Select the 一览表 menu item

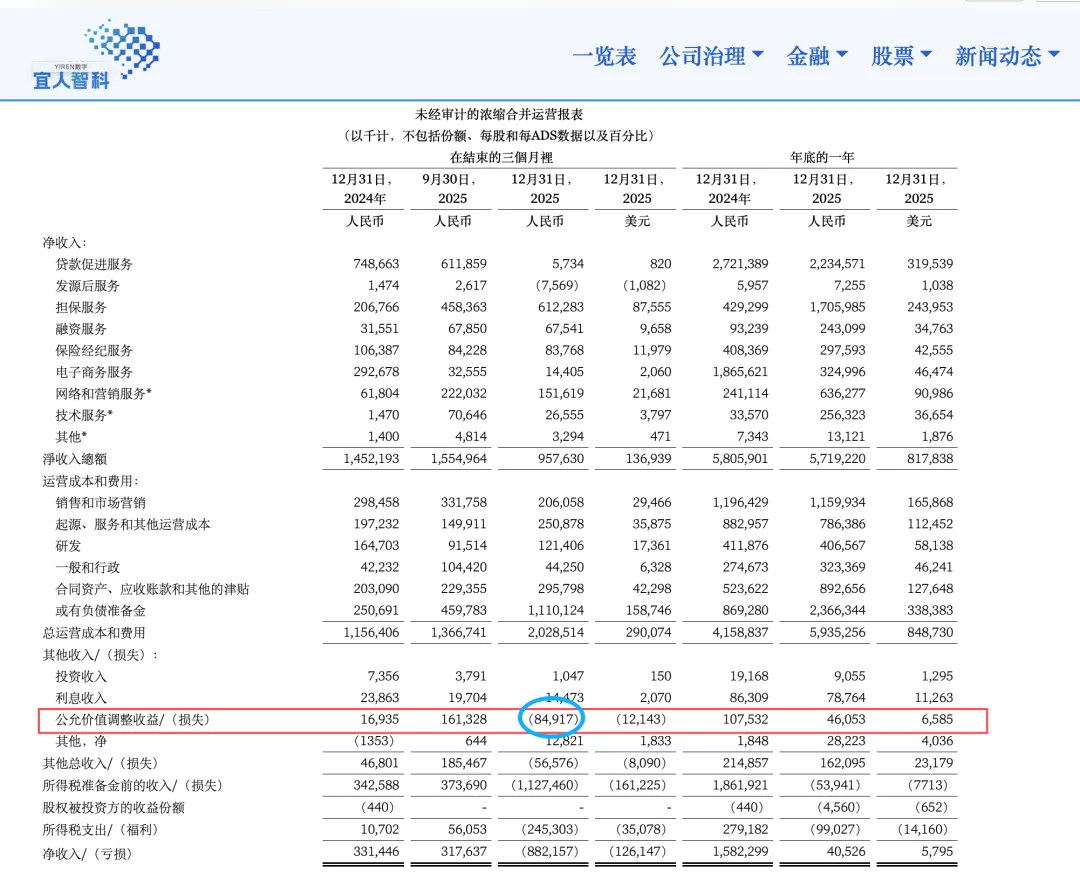[604, 57]
